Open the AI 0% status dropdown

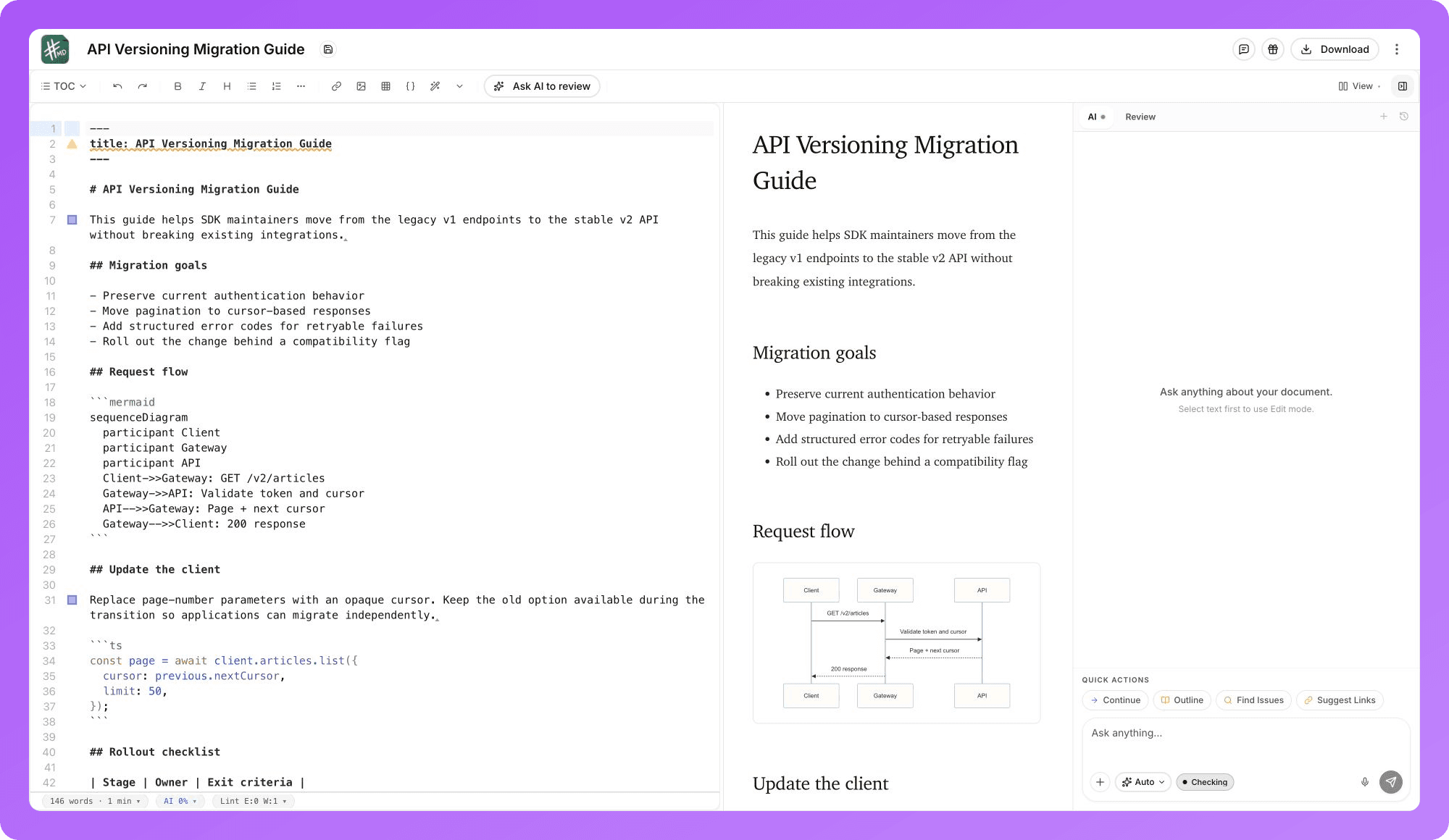(x=180, y=801)
